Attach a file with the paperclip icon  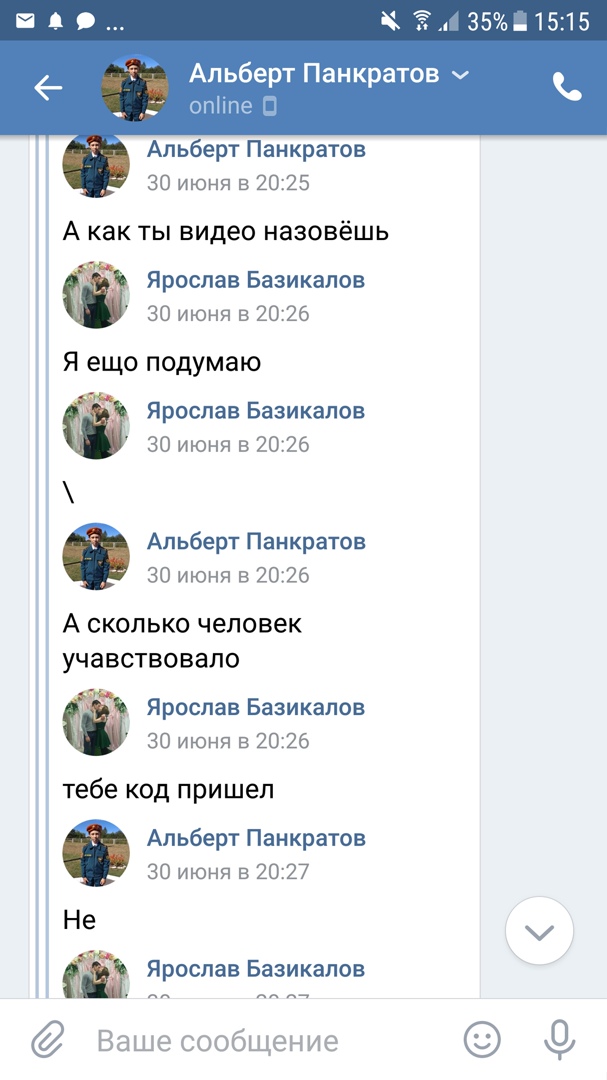(47, 1040)
